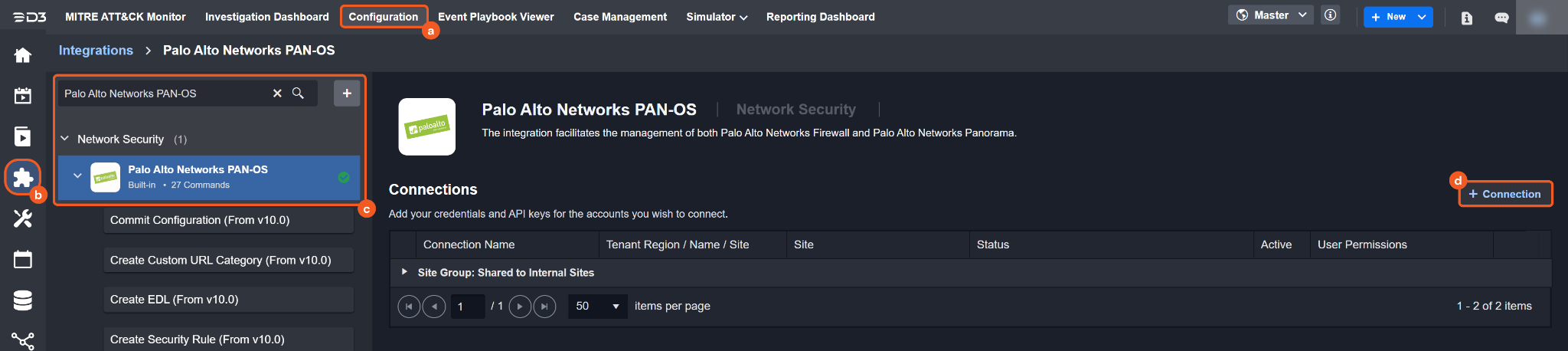The image size is (1568, 351).
Task: Open the items per page dropdown
Action: (597, 307)
